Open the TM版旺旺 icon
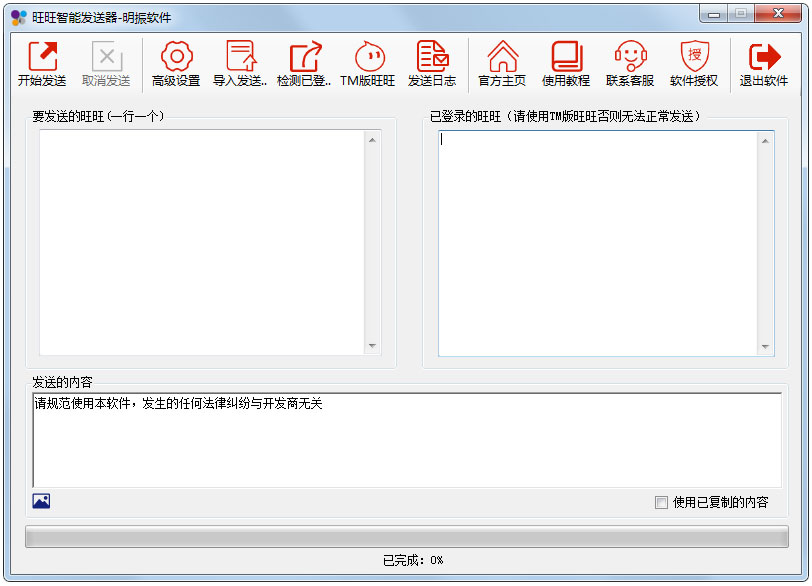 coord(368,64)
